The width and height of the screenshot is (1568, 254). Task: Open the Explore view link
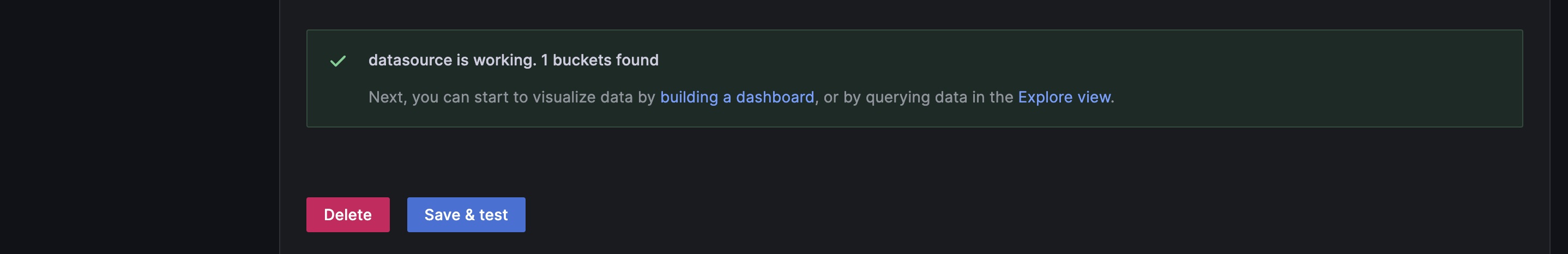coord(1064,98)
